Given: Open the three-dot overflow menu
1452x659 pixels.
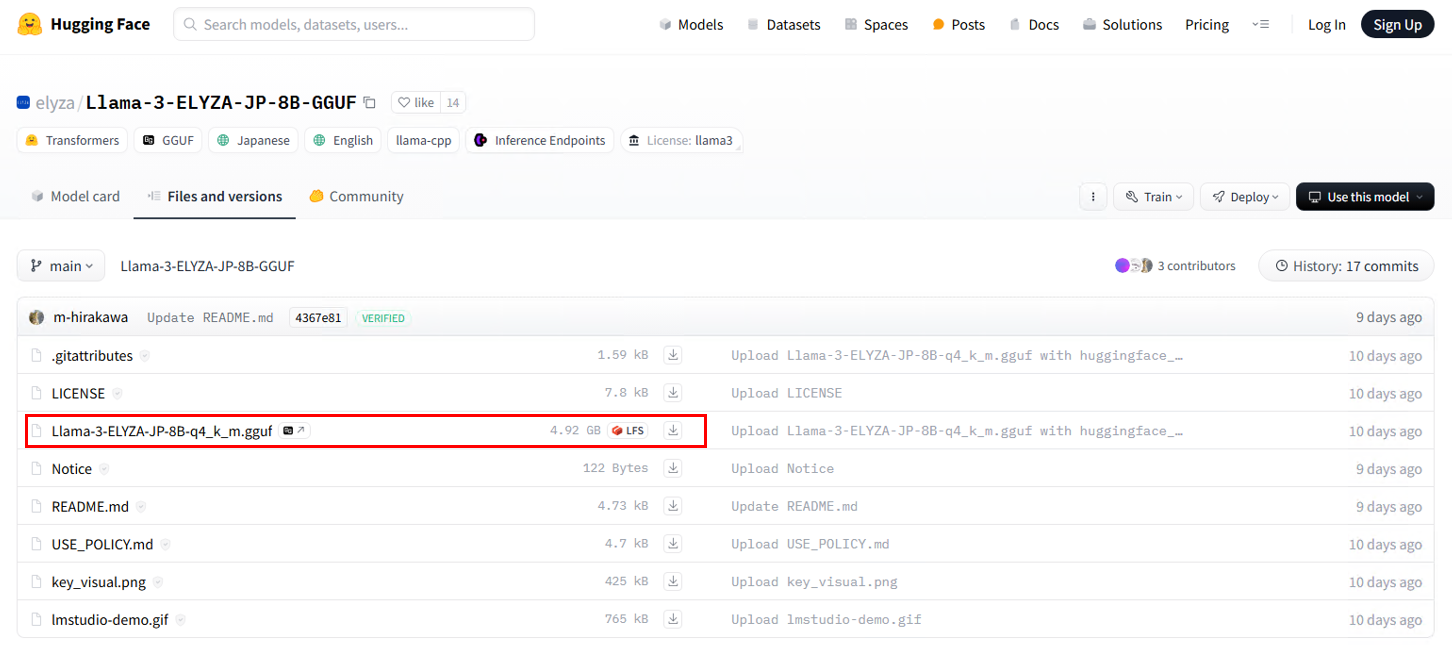Looking at the screenshot, I should pos(1093,196).
